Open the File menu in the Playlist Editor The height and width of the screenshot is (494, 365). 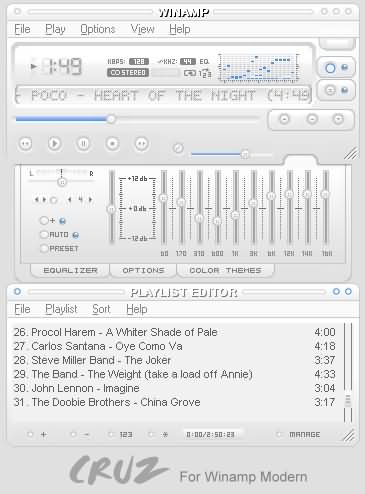(22, 309)
